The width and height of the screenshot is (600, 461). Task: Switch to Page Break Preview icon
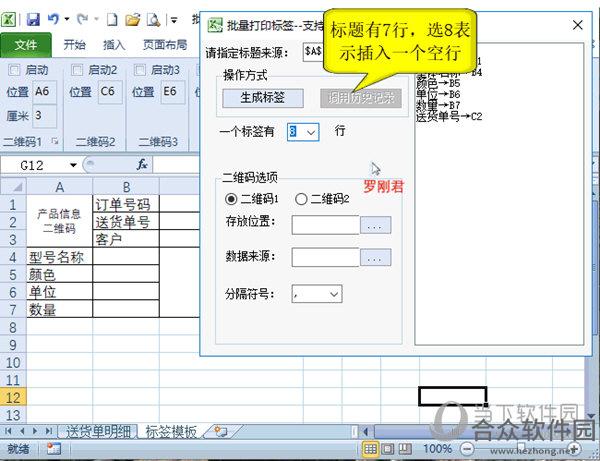pyautogui.click(x=405, y=449)
